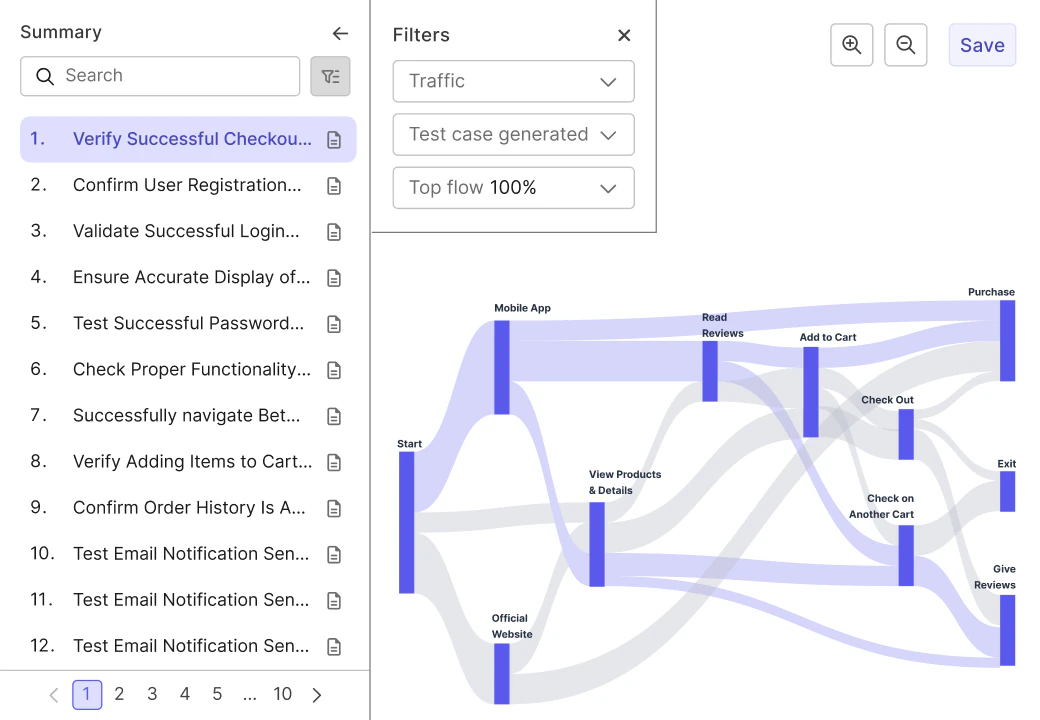The width and height of the screenshot is (1040, 720).
Task: Expand the Test case generated dropdown
Action: 513,135
